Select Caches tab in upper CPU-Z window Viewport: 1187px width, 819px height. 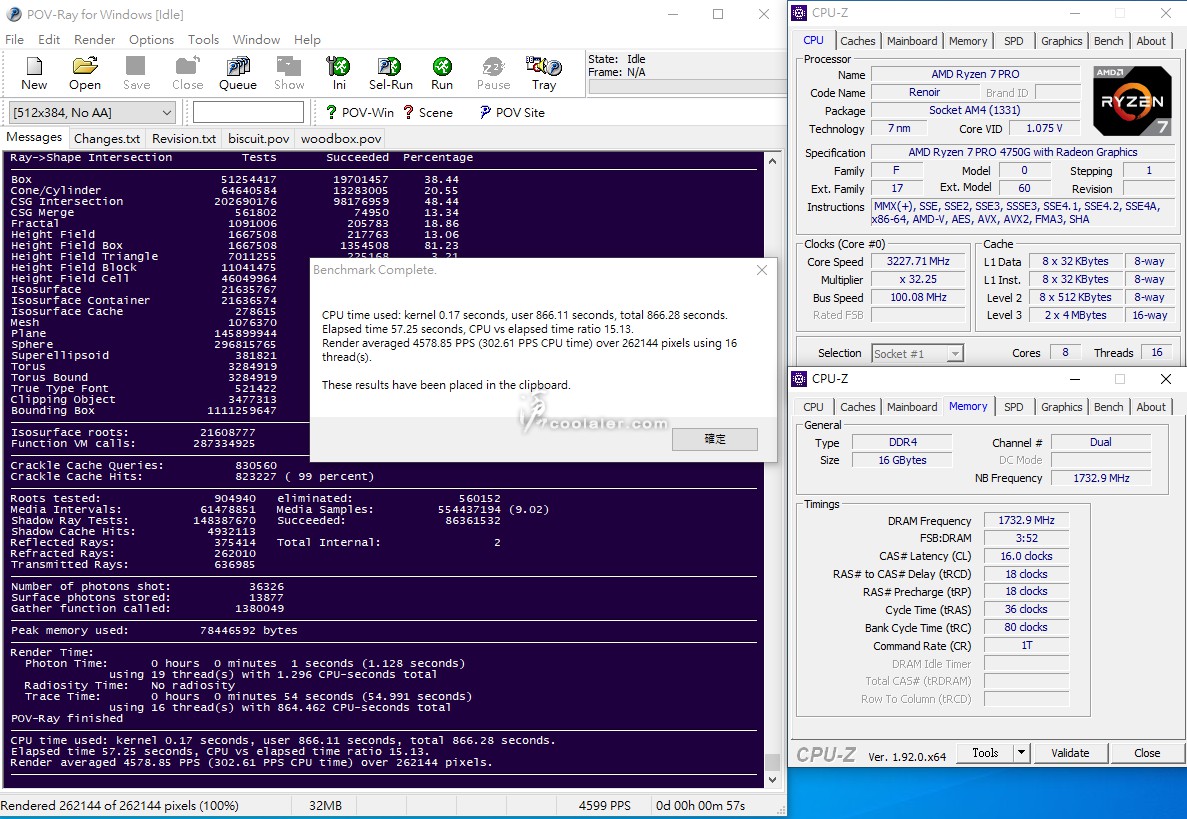(858, 41)
